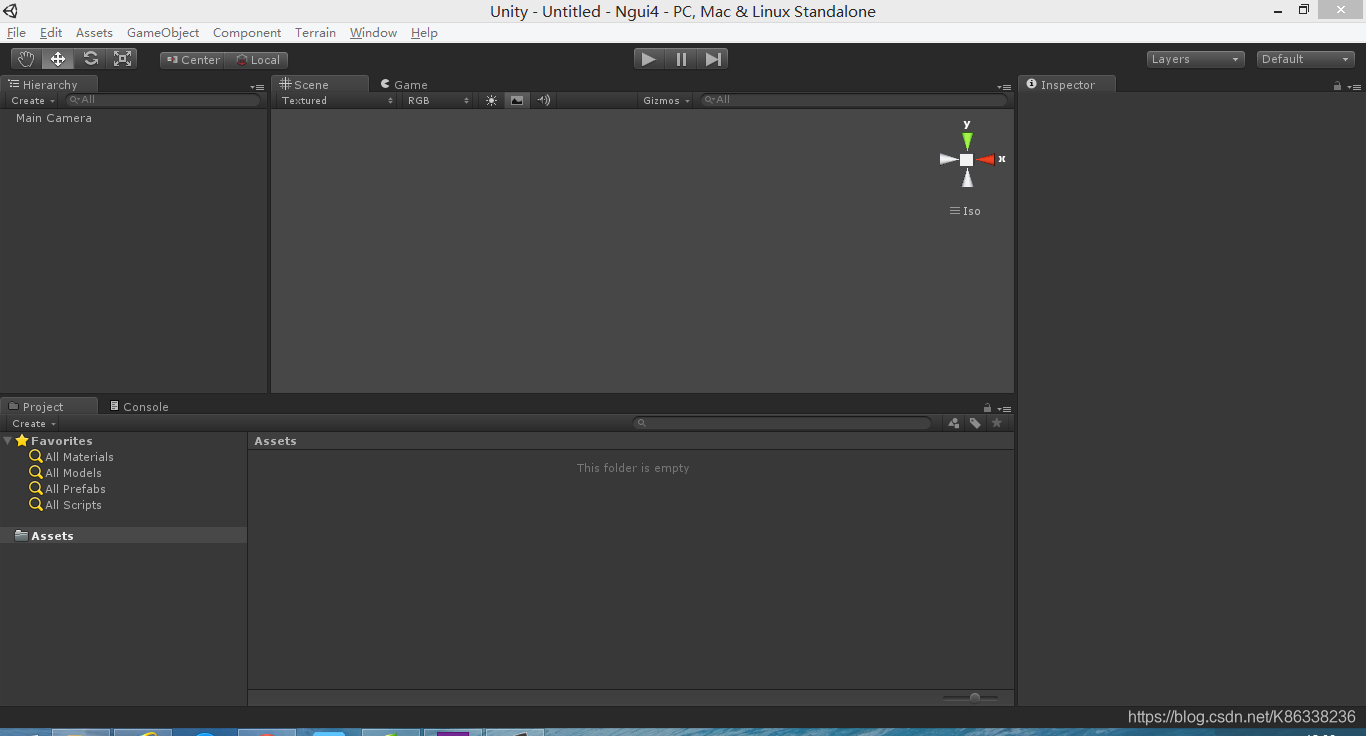Open Hierarchy Create dropdown

(33, 100)
